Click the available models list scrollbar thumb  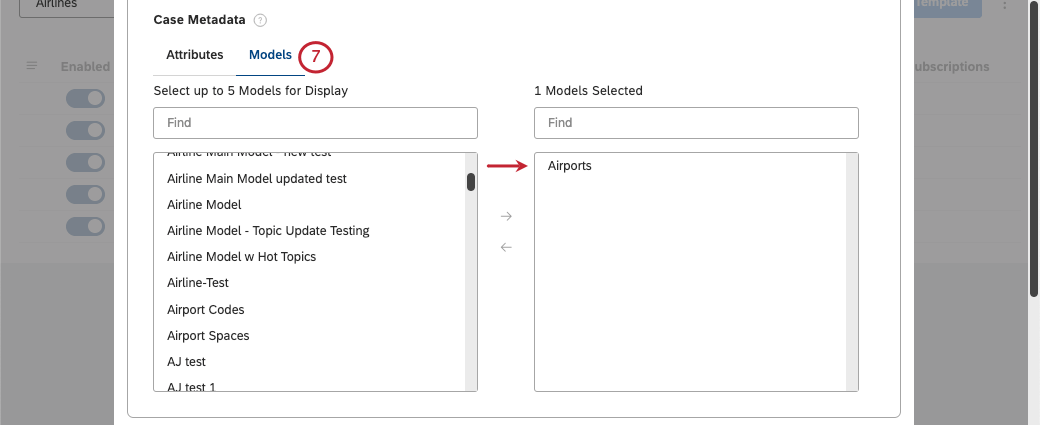pyautogui.click(x=471, y=182)
